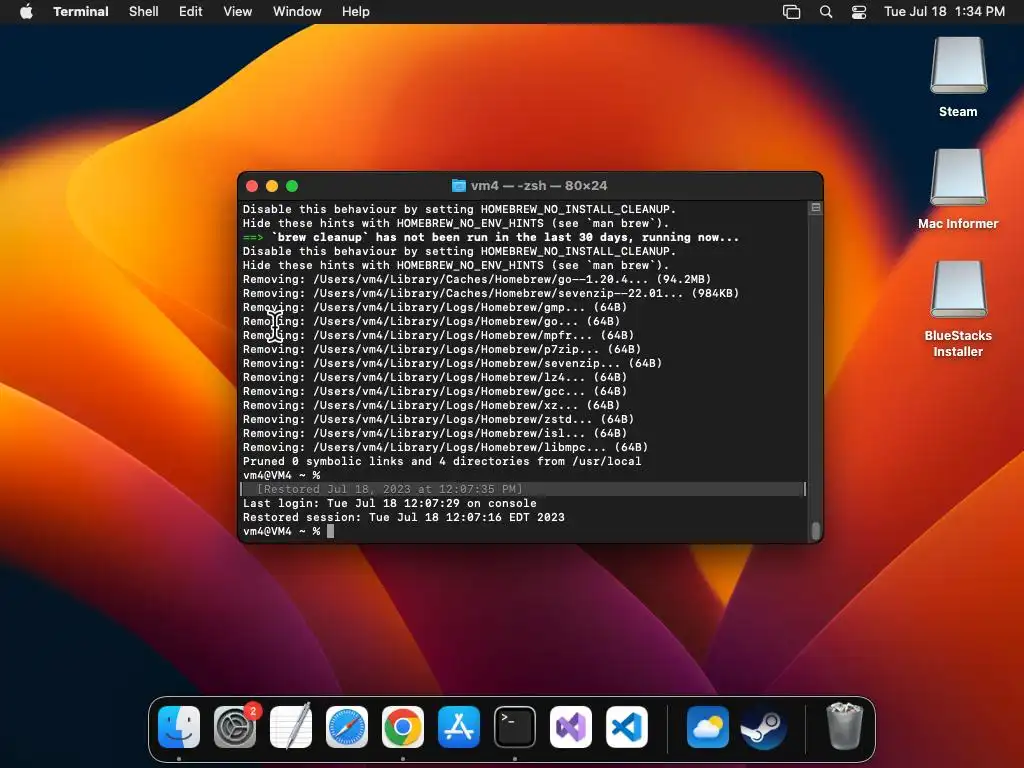Open Spotlight search
The height and width of the screenshot is (768, 1024).
(x=826, y=11)
